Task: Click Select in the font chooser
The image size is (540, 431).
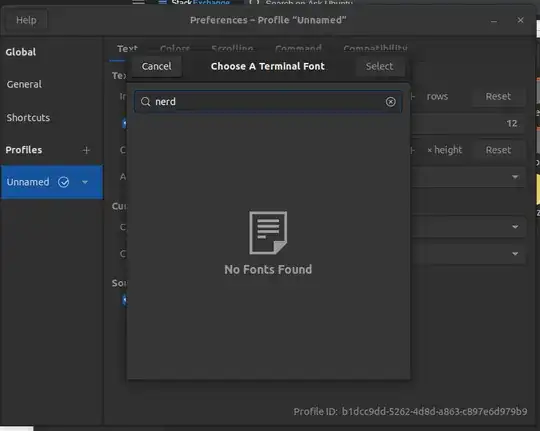Action: (379, 66)
